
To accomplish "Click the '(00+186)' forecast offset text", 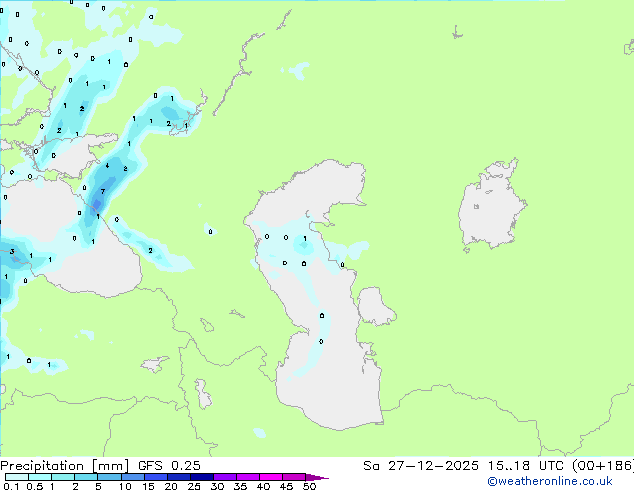I will (603, 466).
